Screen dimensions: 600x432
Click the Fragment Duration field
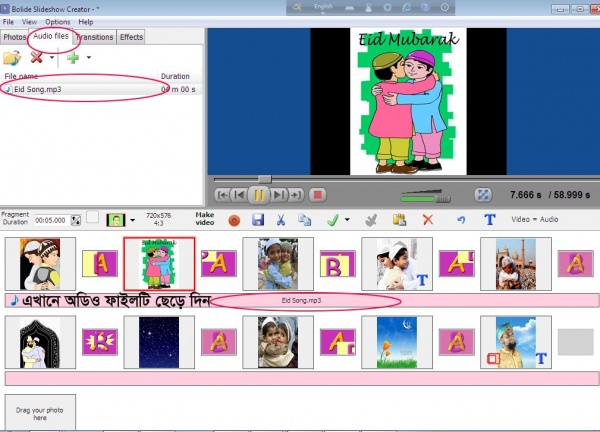(x=51, y=220)
